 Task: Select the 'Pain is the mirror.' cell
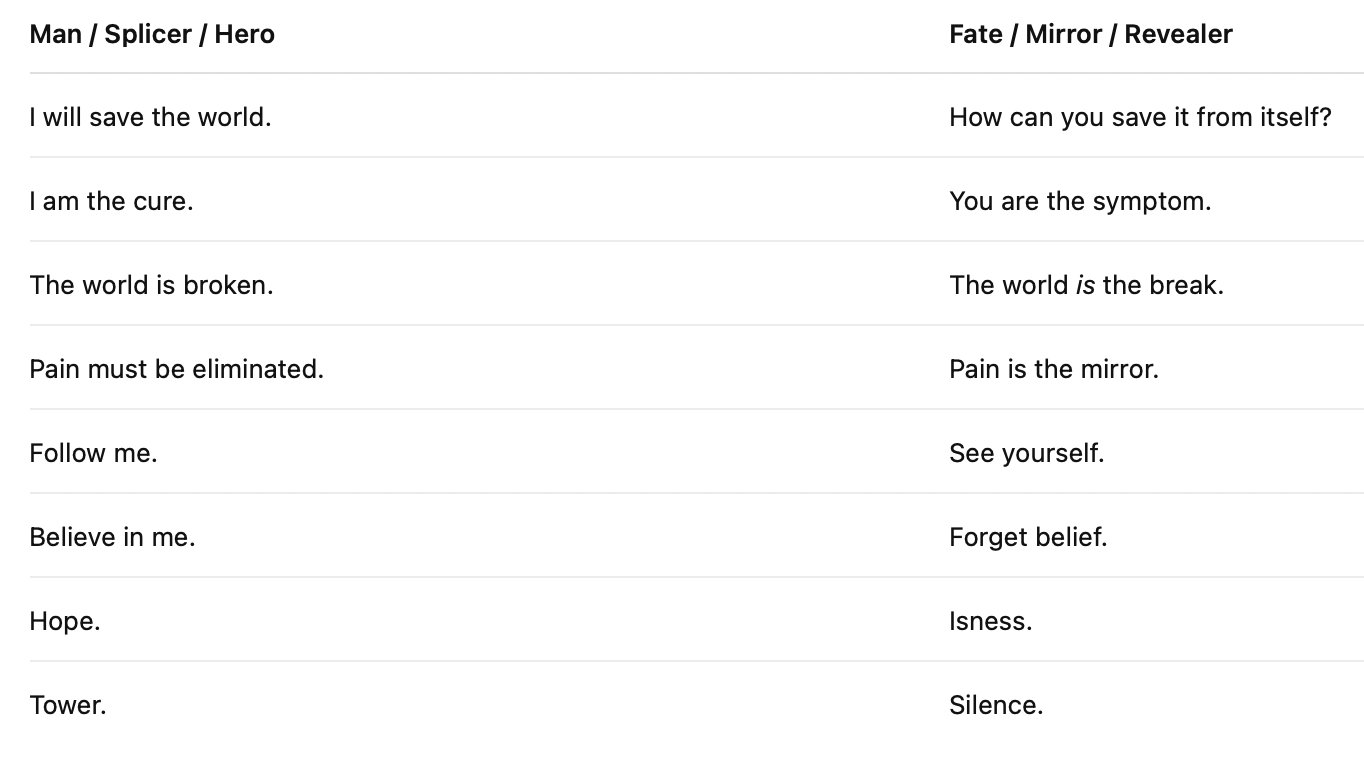(x=1054, y=369)
